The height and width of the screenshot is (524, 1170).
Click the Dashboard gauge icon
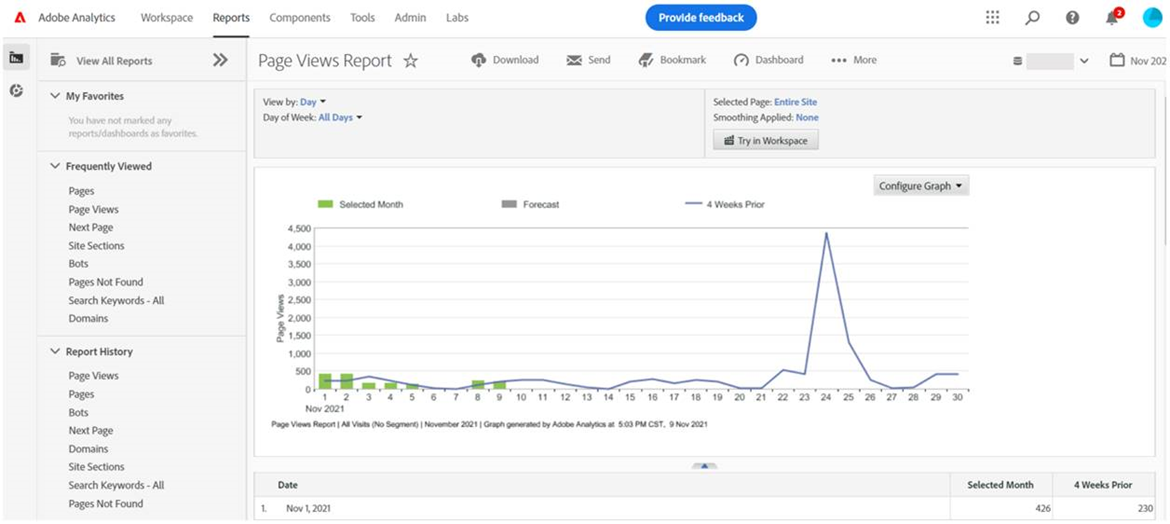click(x=741, y=60)
